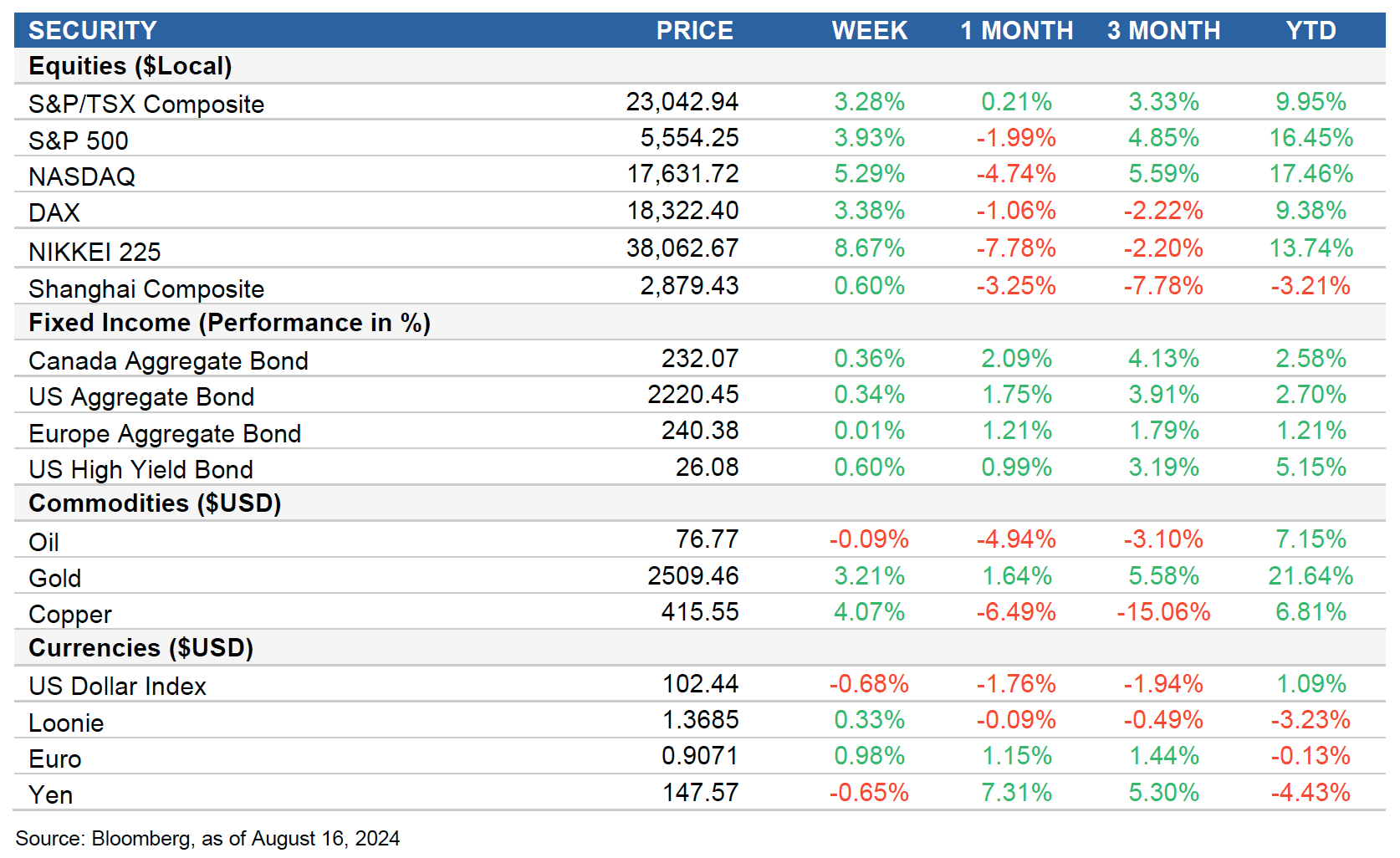
Task: Click the Source: Bloomberg footnote
Action: tap(207, 839)
